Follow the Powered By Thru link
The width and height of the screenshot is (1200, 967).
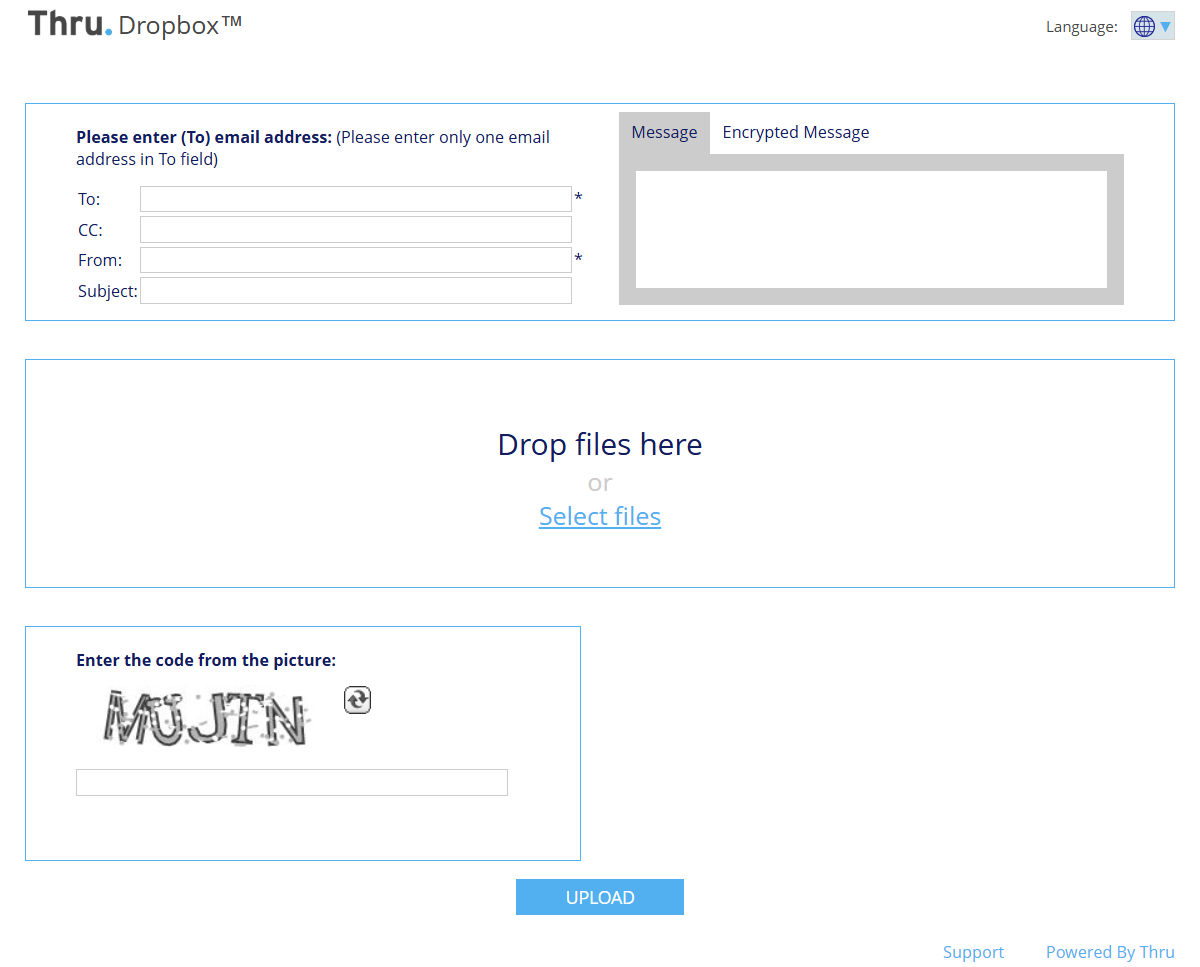point(1109,952)
